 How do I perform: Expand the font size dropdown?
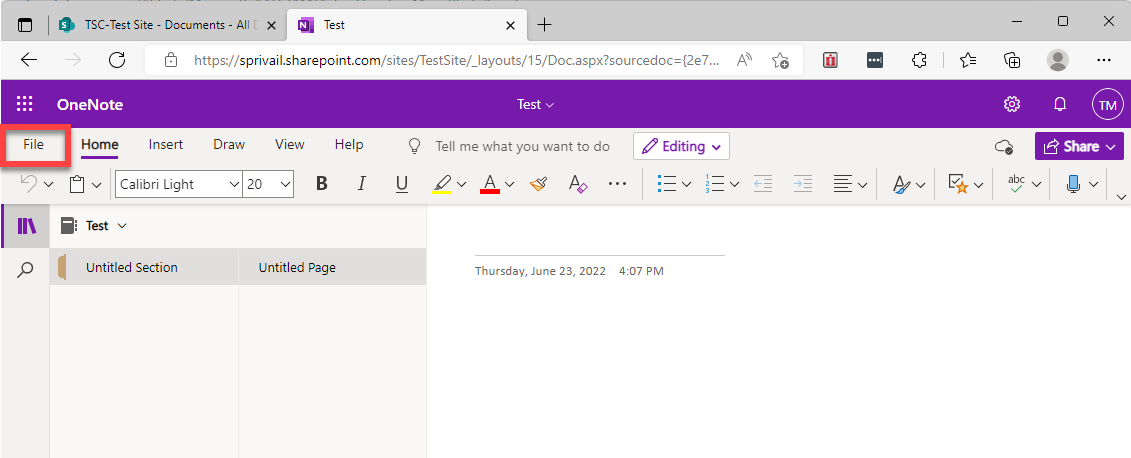286,184
